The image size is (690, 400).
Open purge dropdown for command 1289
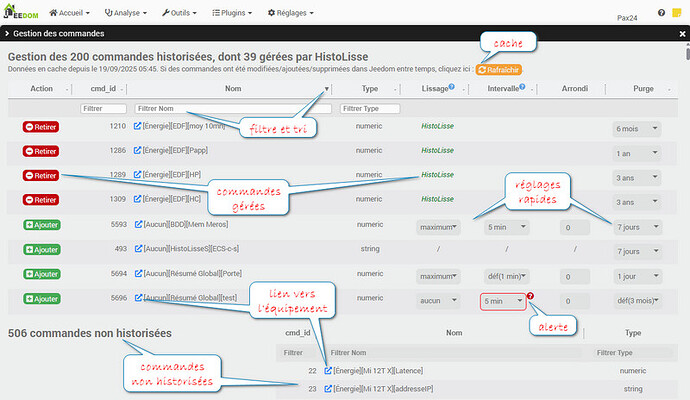tap(637, 178)
